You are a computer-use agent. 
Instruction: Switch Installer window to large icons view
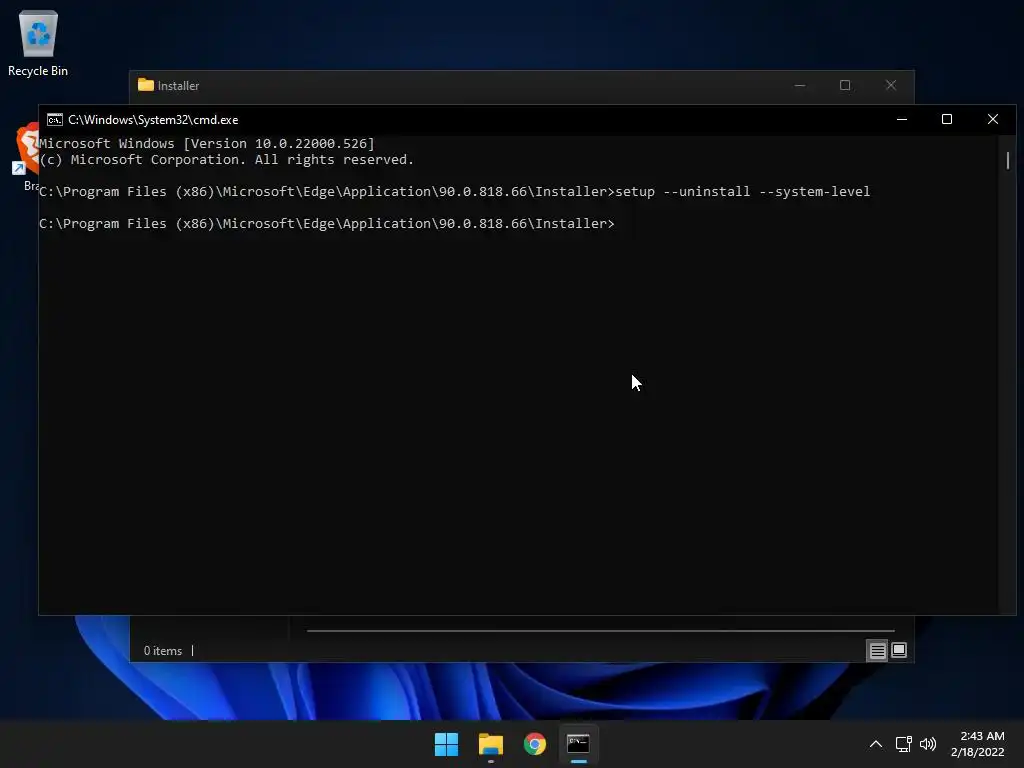tap(899, 650)
